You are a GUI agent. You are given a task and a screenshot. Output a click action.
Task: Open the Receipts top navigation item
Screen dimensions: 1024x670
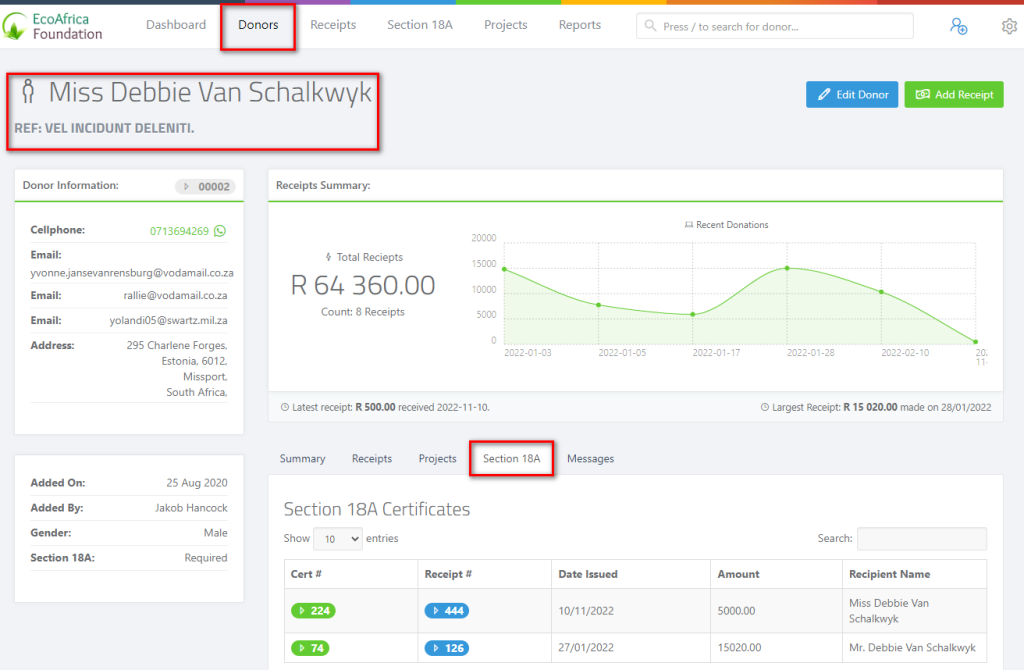tap(333, 25)
